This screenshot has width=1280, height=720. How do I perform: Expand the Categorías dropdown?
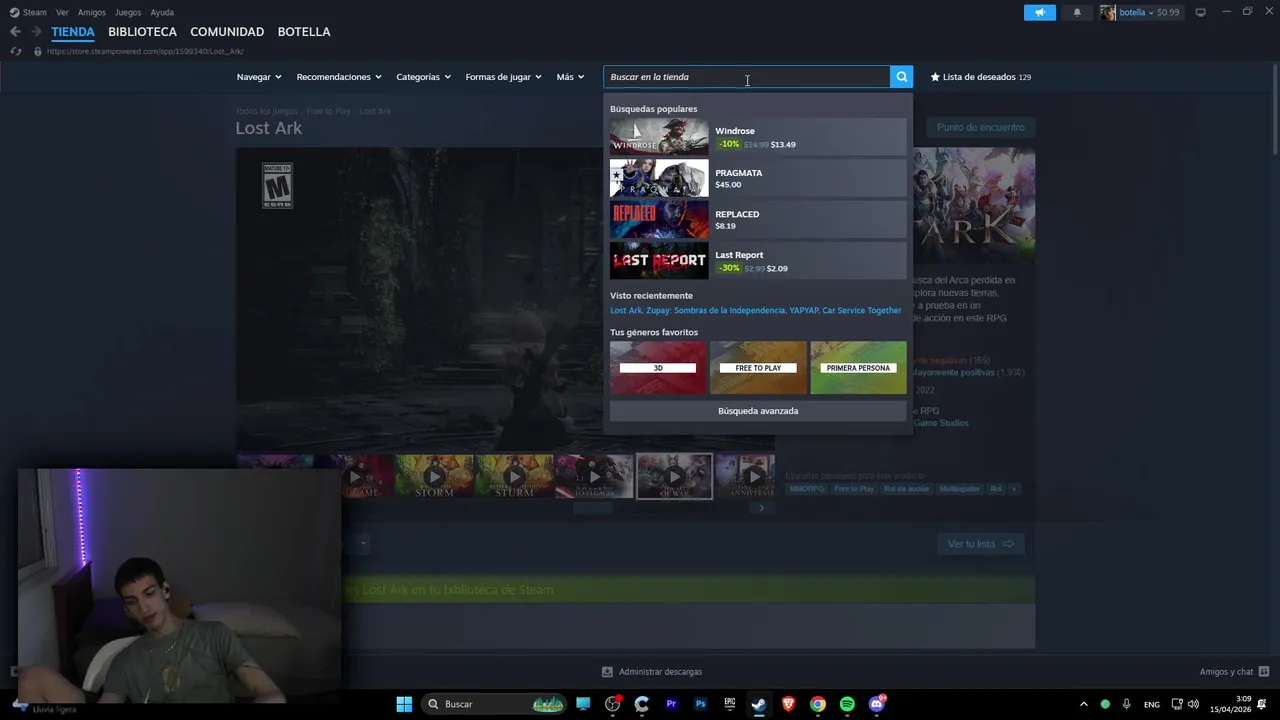(423, 77)
